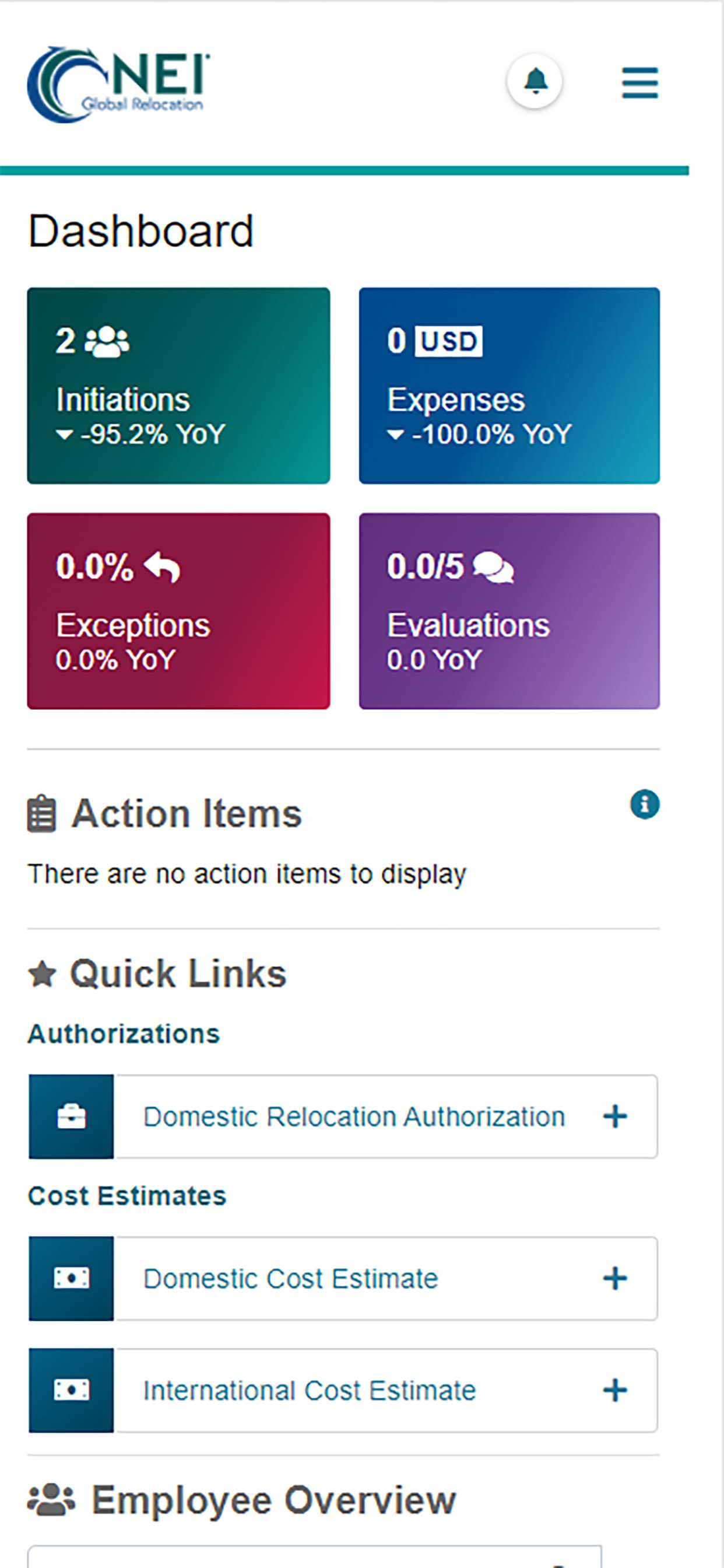The image size is (724, 1568).
Task: Click money icon beside Domestic Cost Estimate
Action: [71, 1278]
